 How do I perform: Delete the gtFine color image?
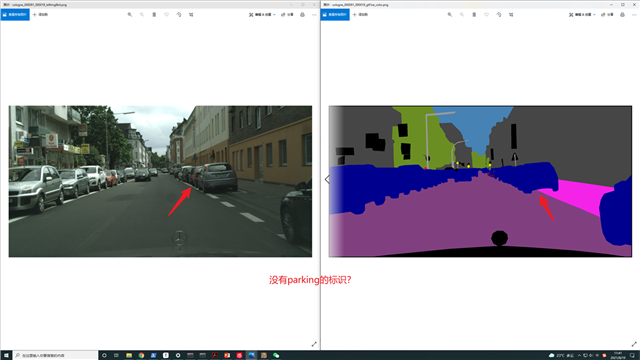[474, 15]
